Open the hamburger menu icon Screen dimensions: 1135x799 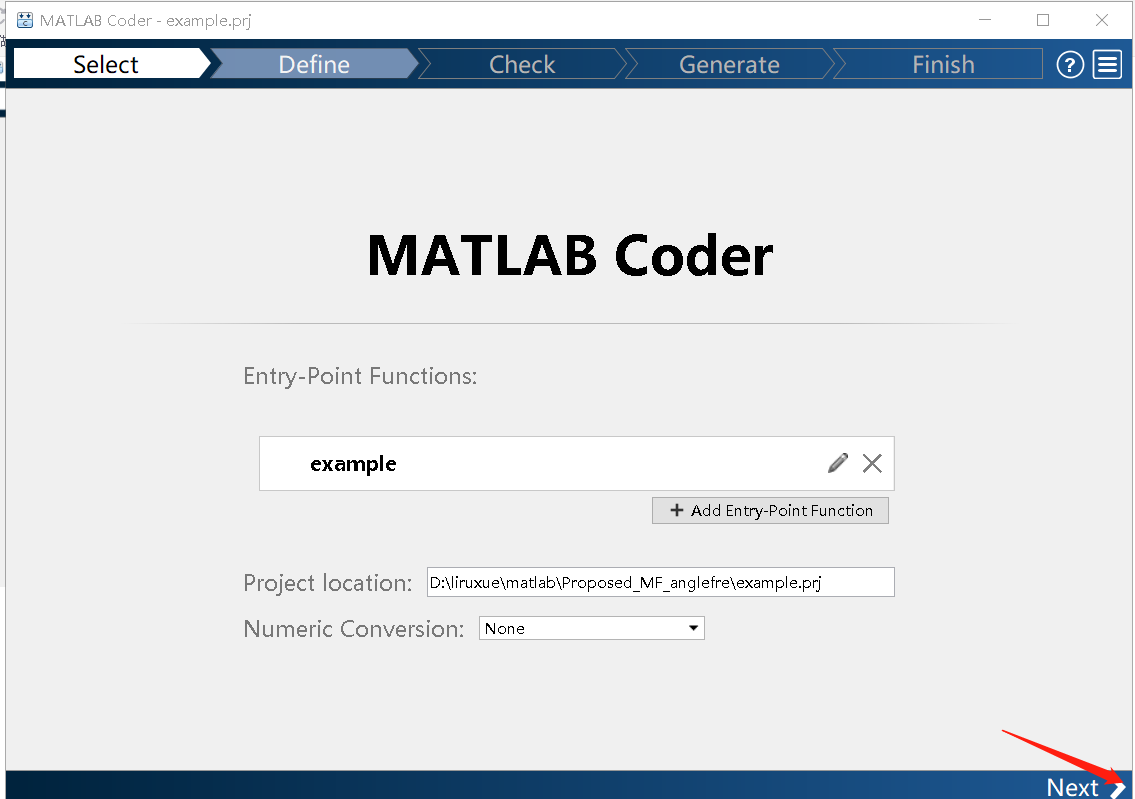coord(1107,65)
